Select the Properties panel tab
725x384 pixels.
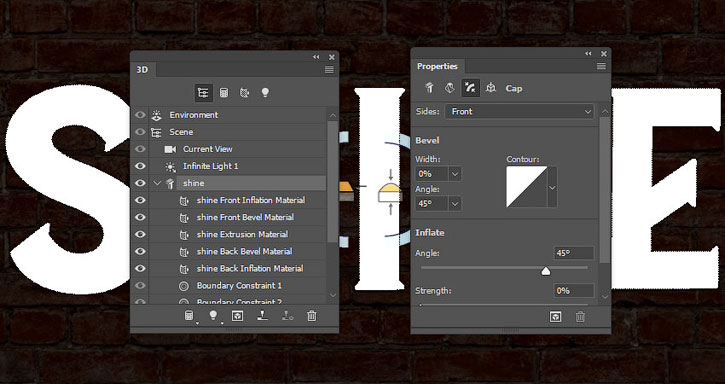pyautogui.click(x=437, y=66)
